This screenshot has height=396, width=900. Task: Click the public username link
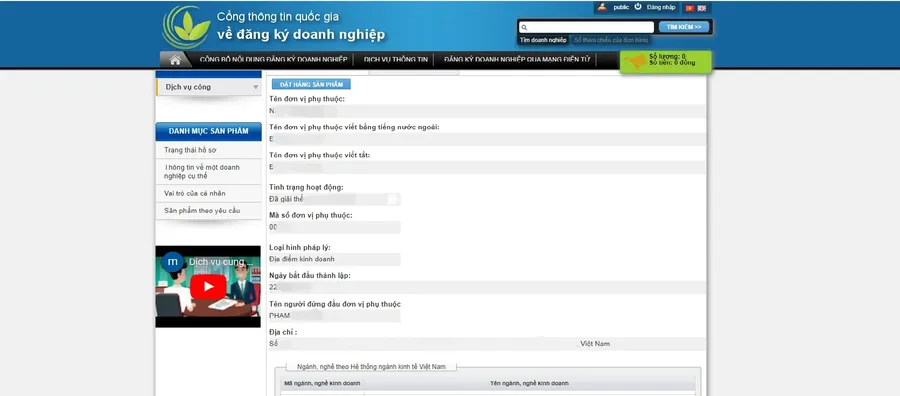[621, 7]
